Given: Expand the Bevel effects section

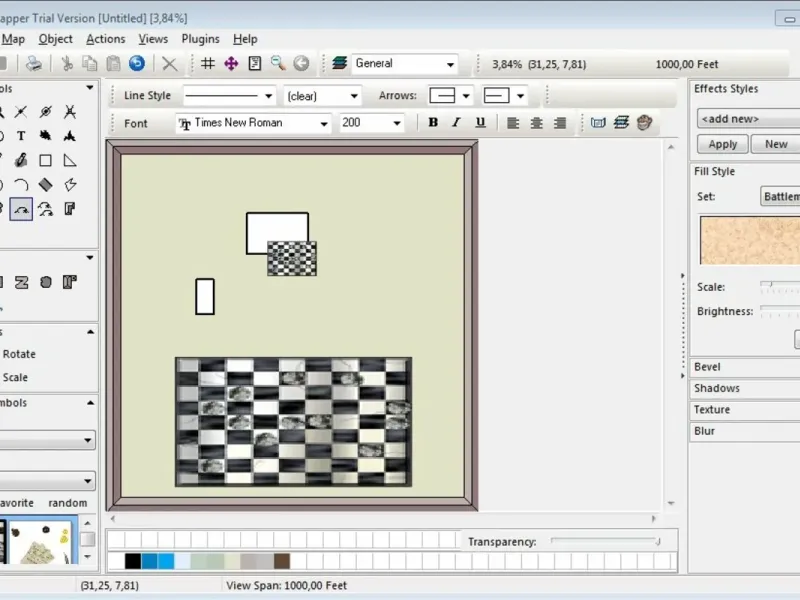Looking at the screenshot, I should click(745, 367).
